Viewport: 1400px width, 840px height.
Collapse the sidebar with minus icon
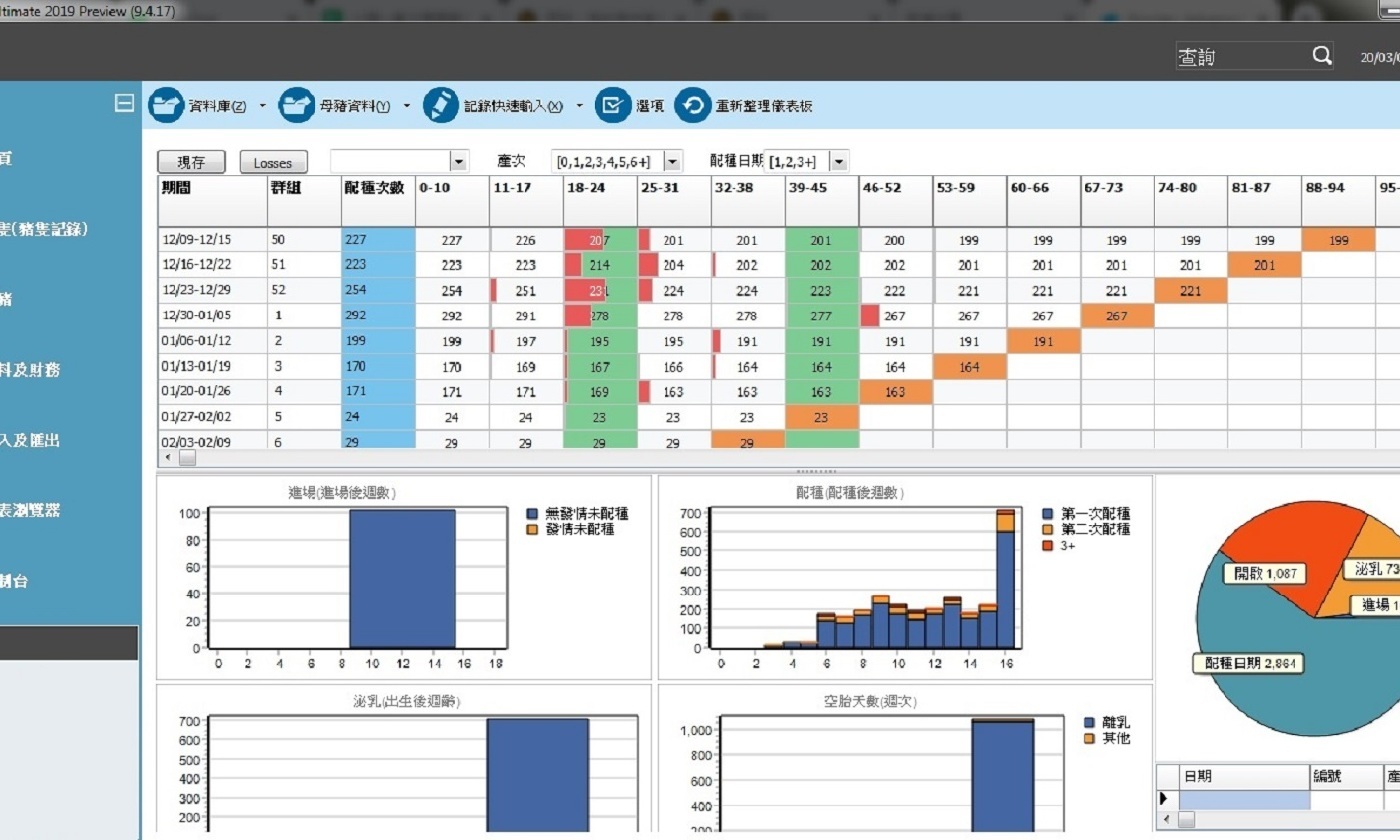click(x=124, y=102)
